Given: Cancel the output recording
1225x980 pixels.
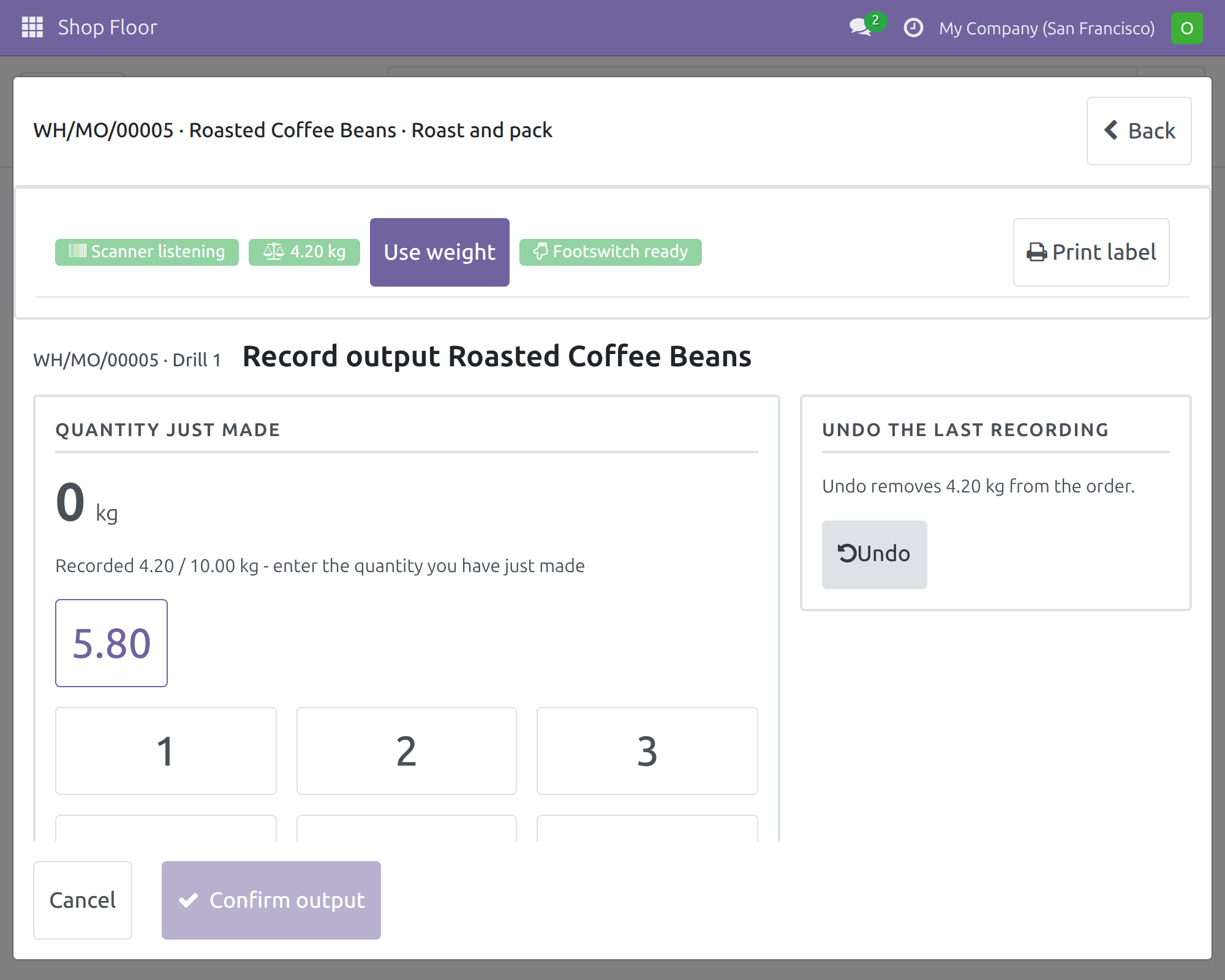Looking at the screenshot, I should [x=83, y=900].
